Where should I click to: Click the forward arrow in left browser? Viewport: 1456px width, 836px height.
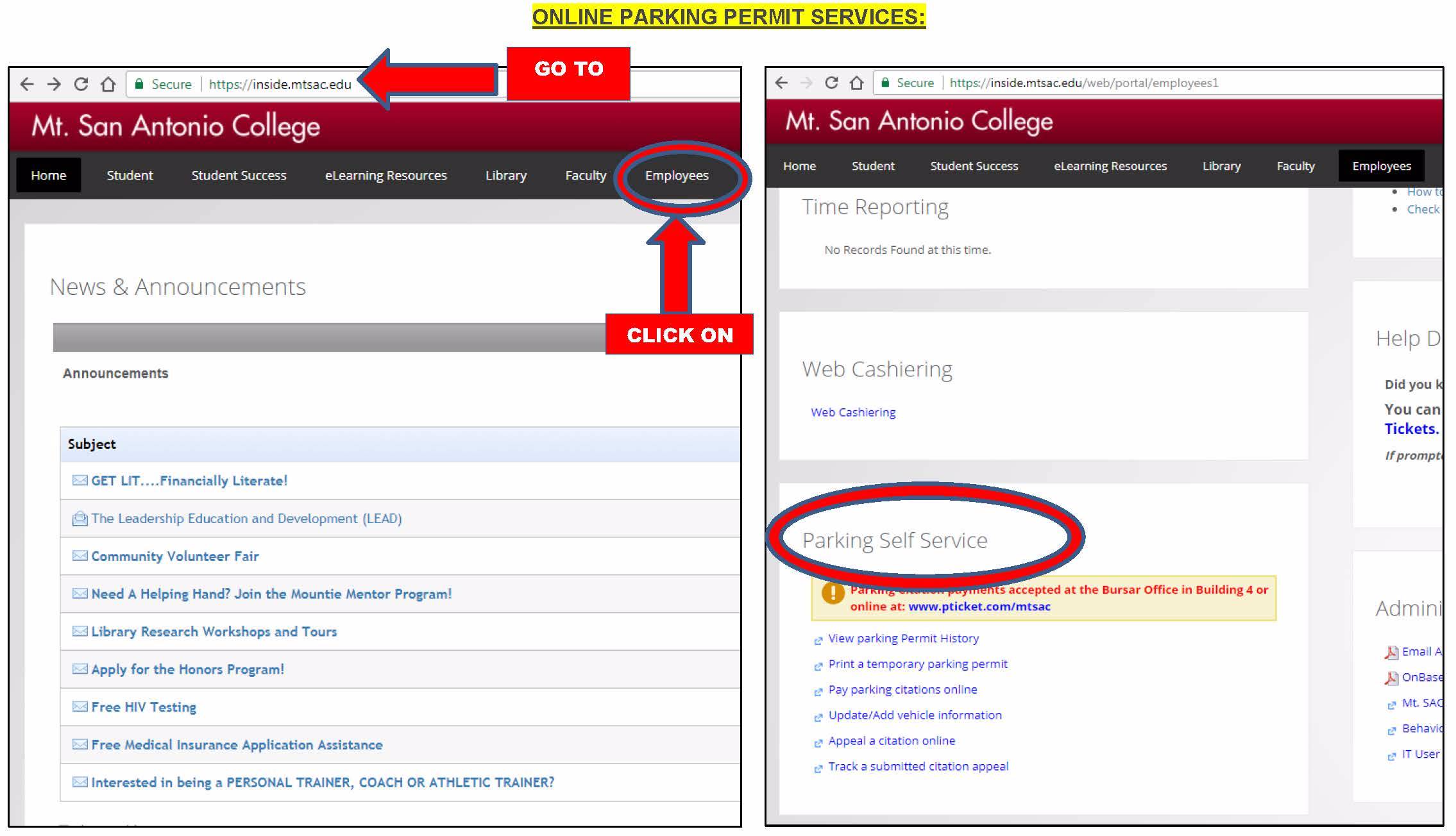pyautogui.click(x=54, y=84)
